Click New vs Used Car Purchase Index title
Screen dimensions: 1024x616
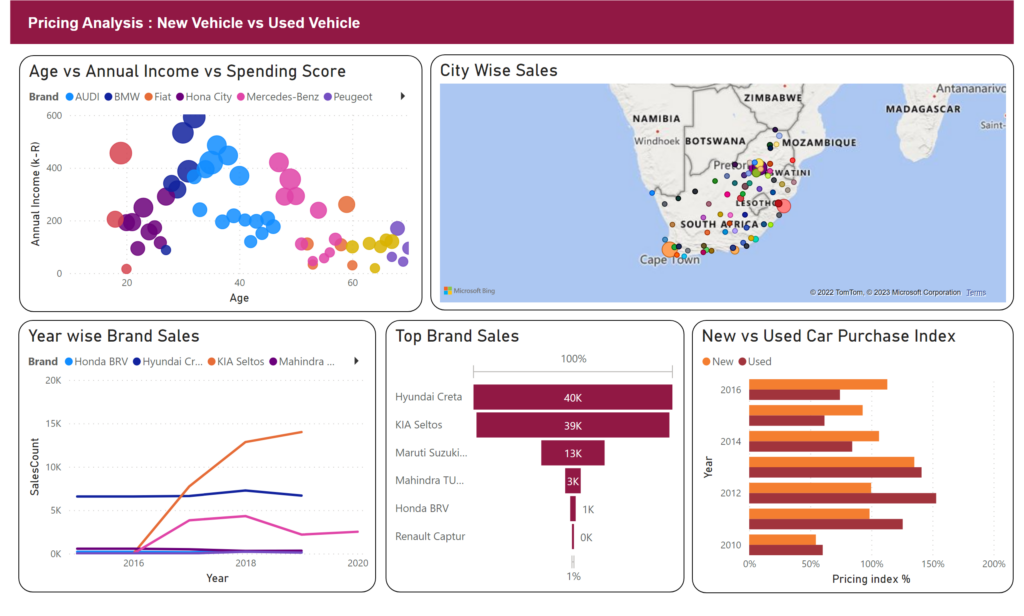[828, 336]
